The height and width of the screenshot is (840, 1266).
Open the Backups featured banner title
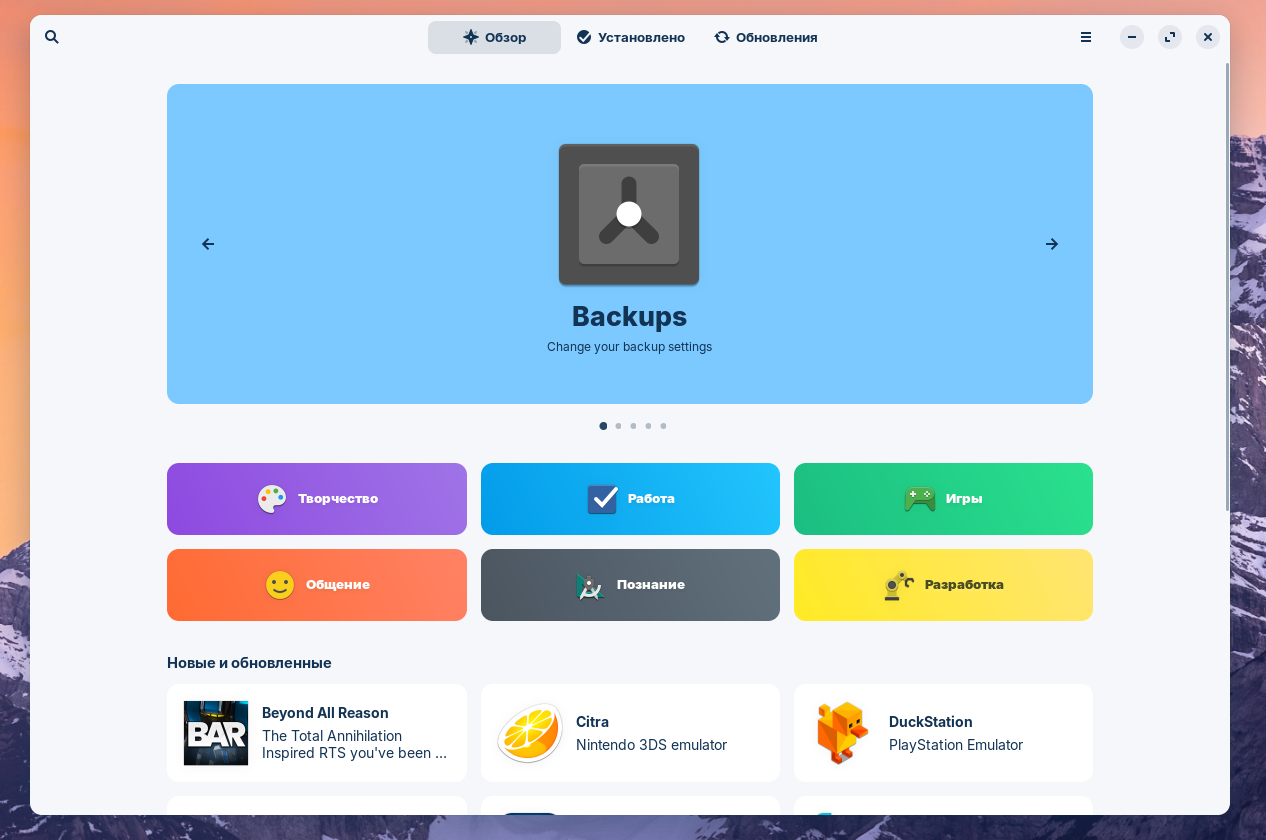tap(629, 317)
